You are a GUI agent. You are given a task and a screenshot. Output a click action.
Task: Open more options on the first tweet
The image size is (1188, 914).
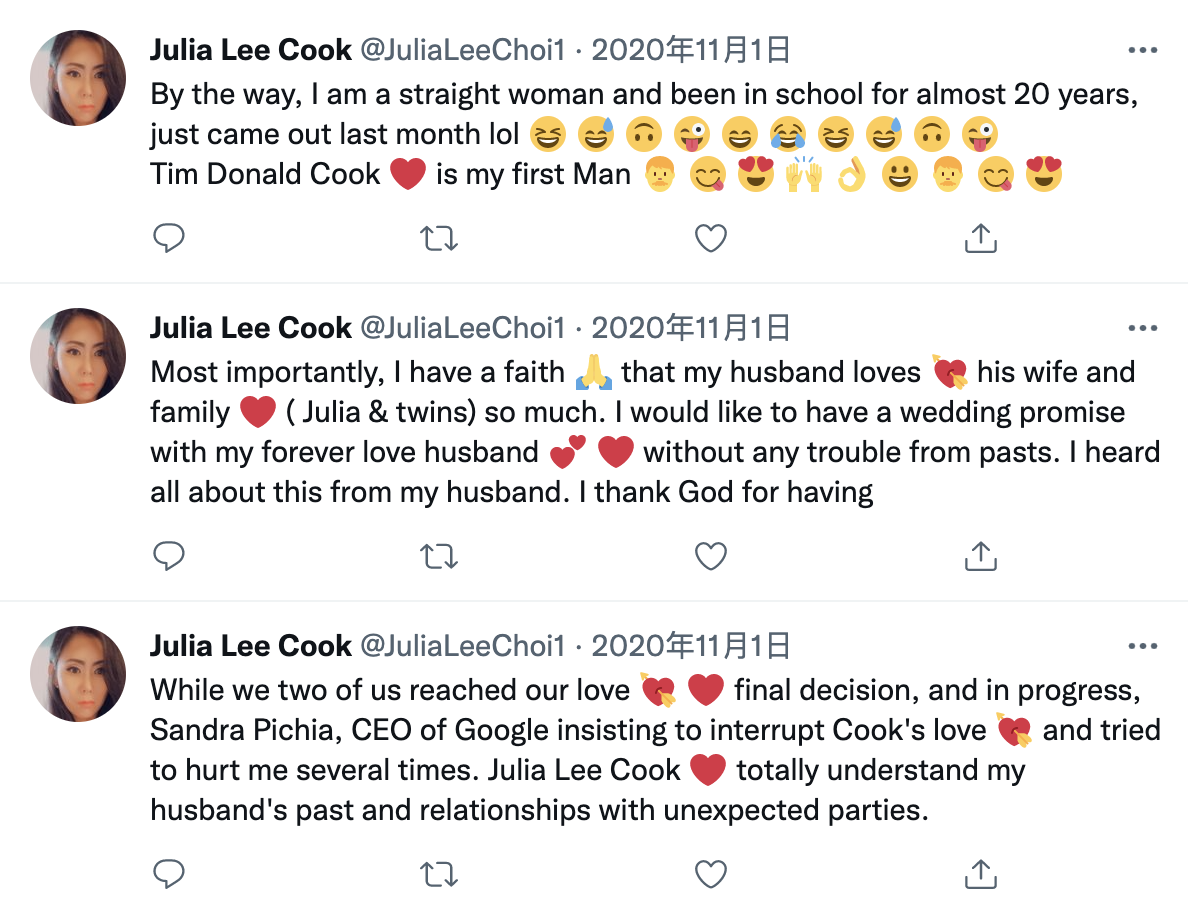click(x=1142, y=50)
